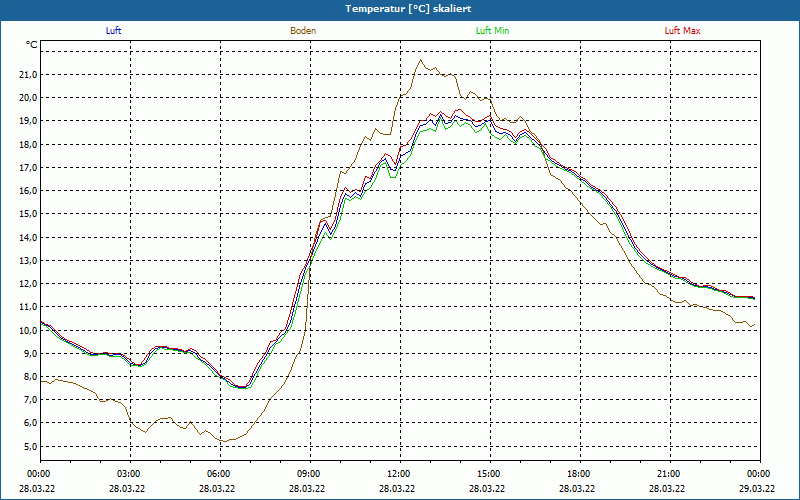Click the 06:00 time axis label
Viewport: 800px width, 500px height.
point(220,474)
